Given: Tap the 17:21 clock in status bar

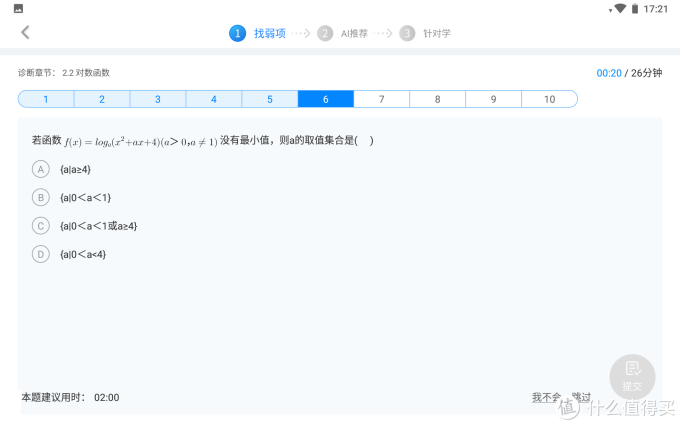Looking at the screenshot, I should [x=656, y=9].
